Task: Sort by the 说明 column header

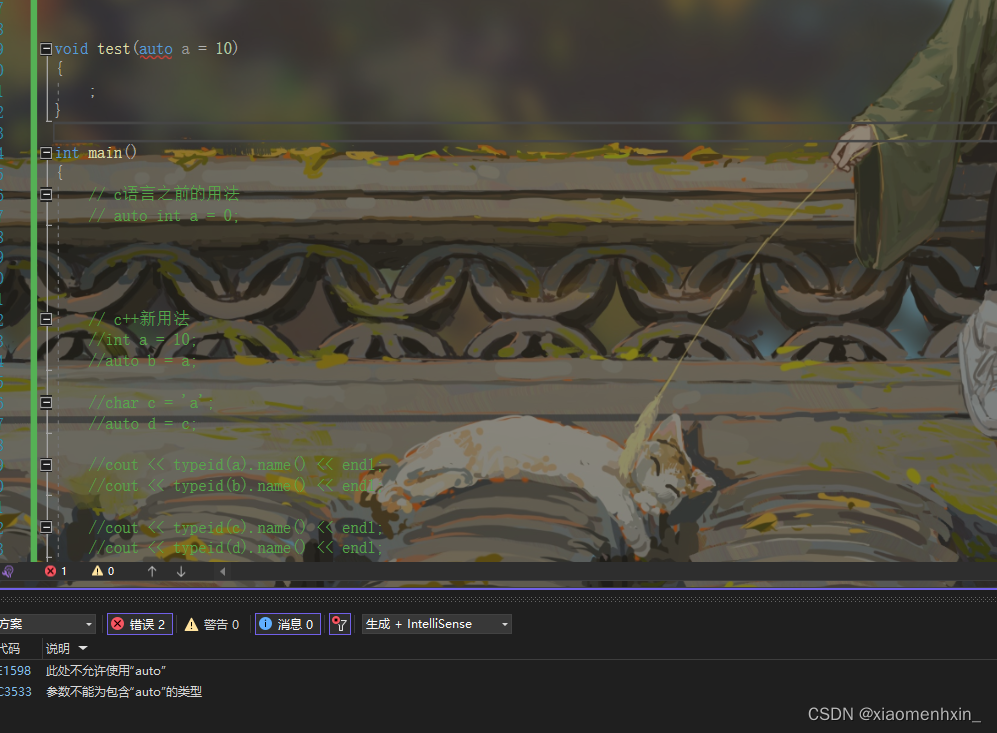Action: coord(58,648)
